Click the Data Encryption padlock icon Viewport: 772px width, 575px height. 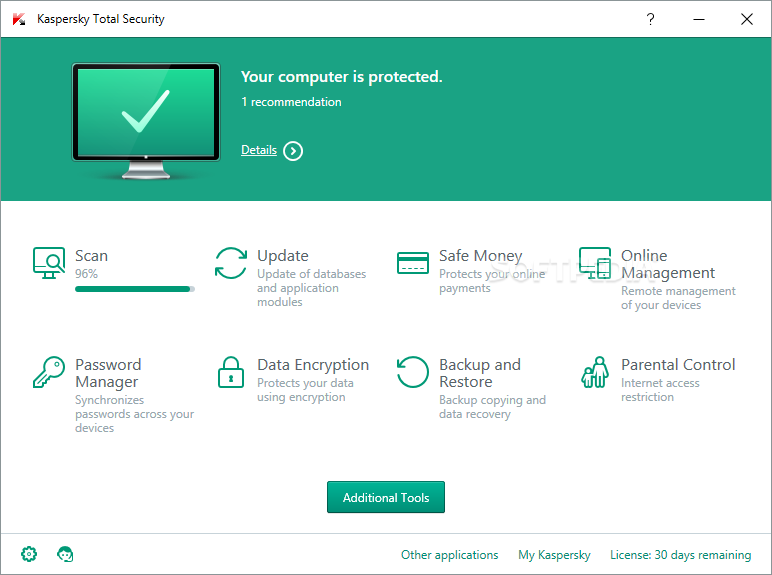click(231, 372)
